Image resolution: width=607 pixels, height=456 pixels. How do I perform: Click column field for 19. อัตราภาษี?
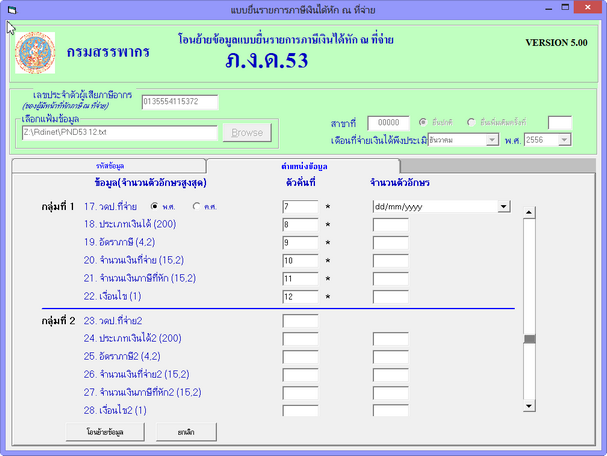(x=300, y=243)
